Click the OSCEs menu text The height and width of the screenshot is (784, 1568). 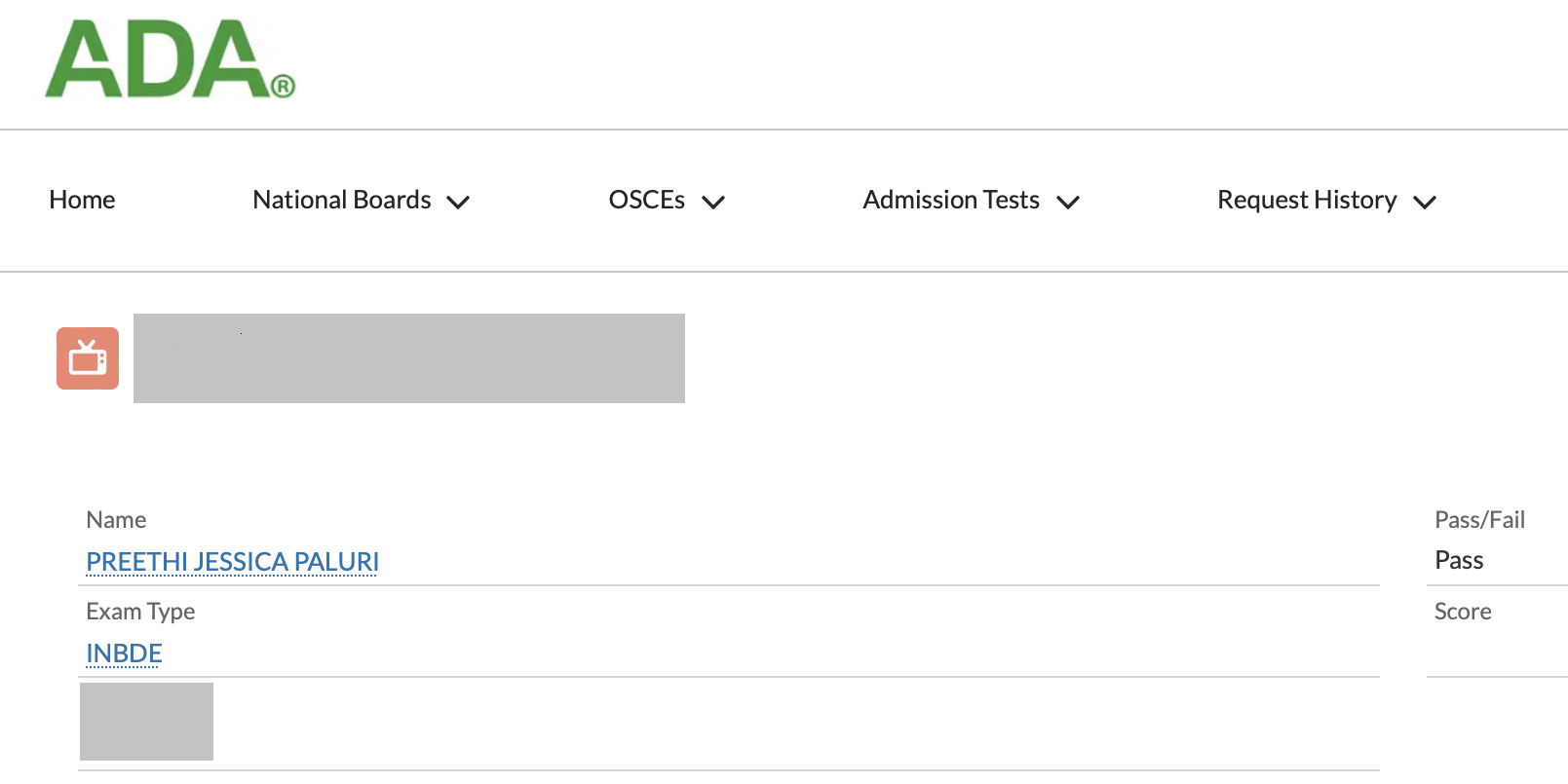[x=646, y=200]
